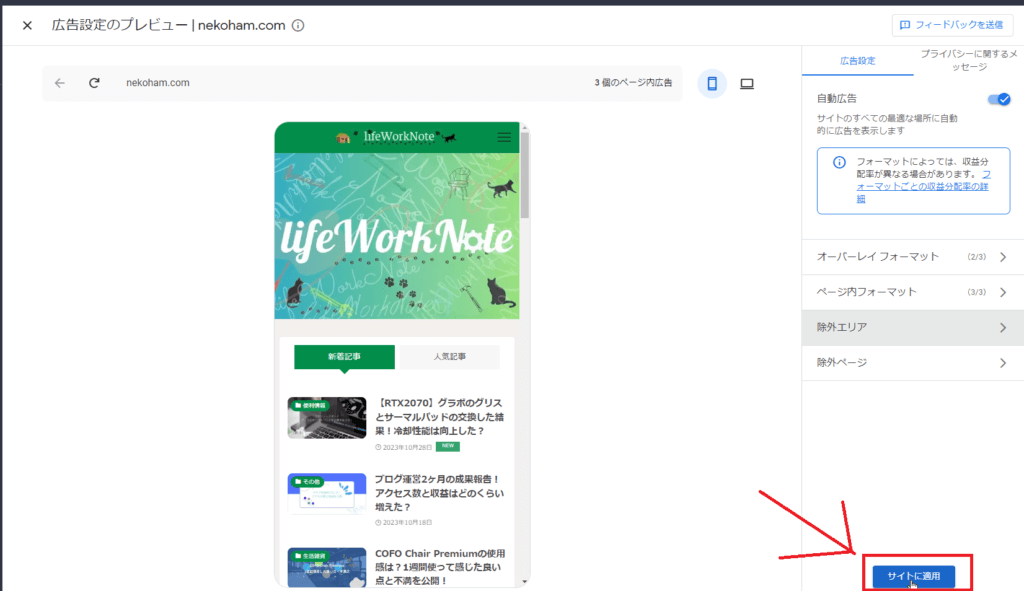Open フォーマットごとの収益分配率の詳細 link
This screenshot has height=591, width=1024.
[x=923, y=187]
